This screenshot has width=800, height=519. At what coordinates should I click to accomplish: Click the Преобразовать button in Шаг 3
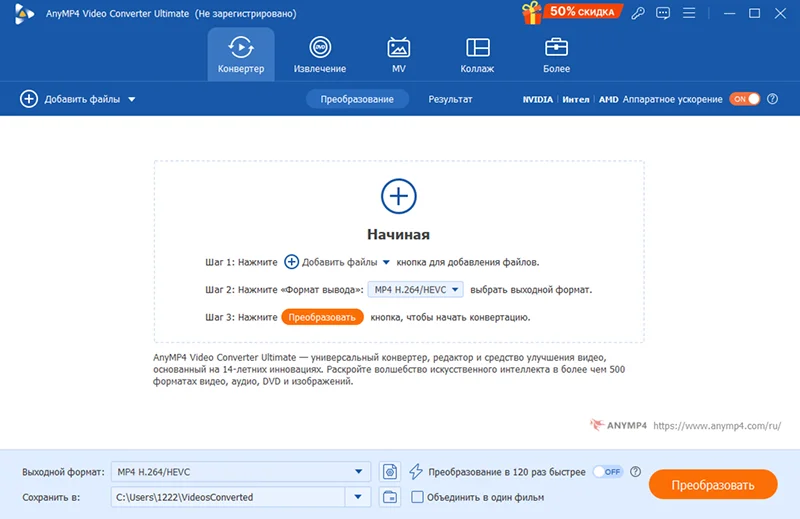pyautogui.click(x=322, y=317)
